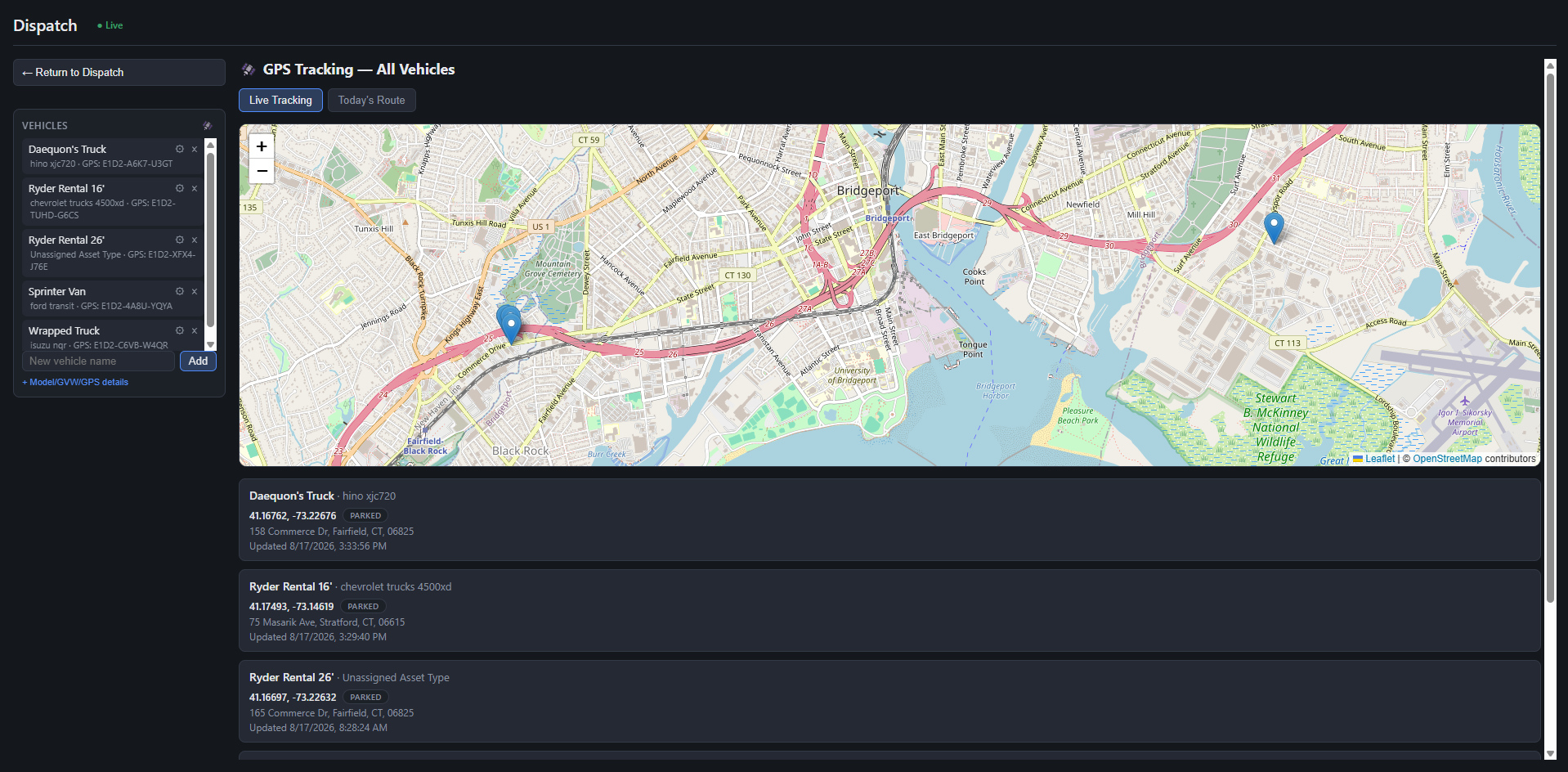Click Updated 8/17/2026, 8:28:24 AM text
Viewport: 1568px width, 772px height.
tap(318, 728)
